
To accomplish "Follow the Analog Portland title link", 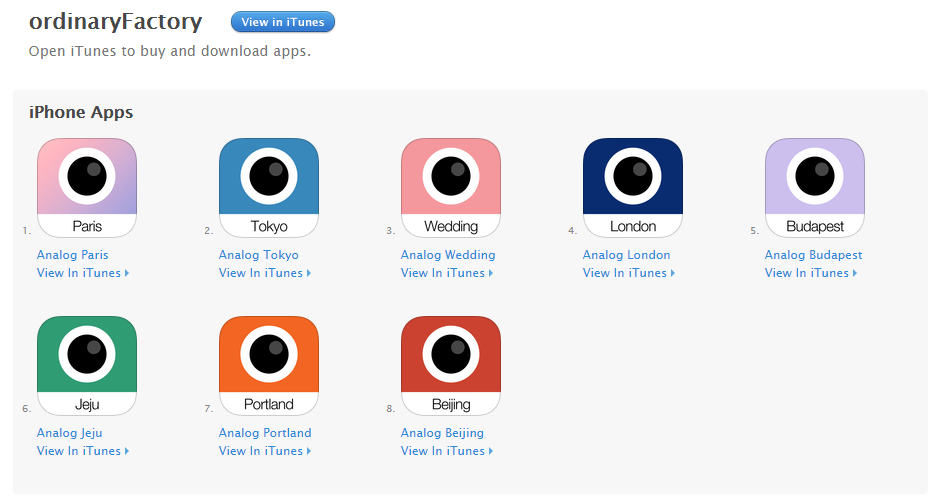I will (265, 433).
